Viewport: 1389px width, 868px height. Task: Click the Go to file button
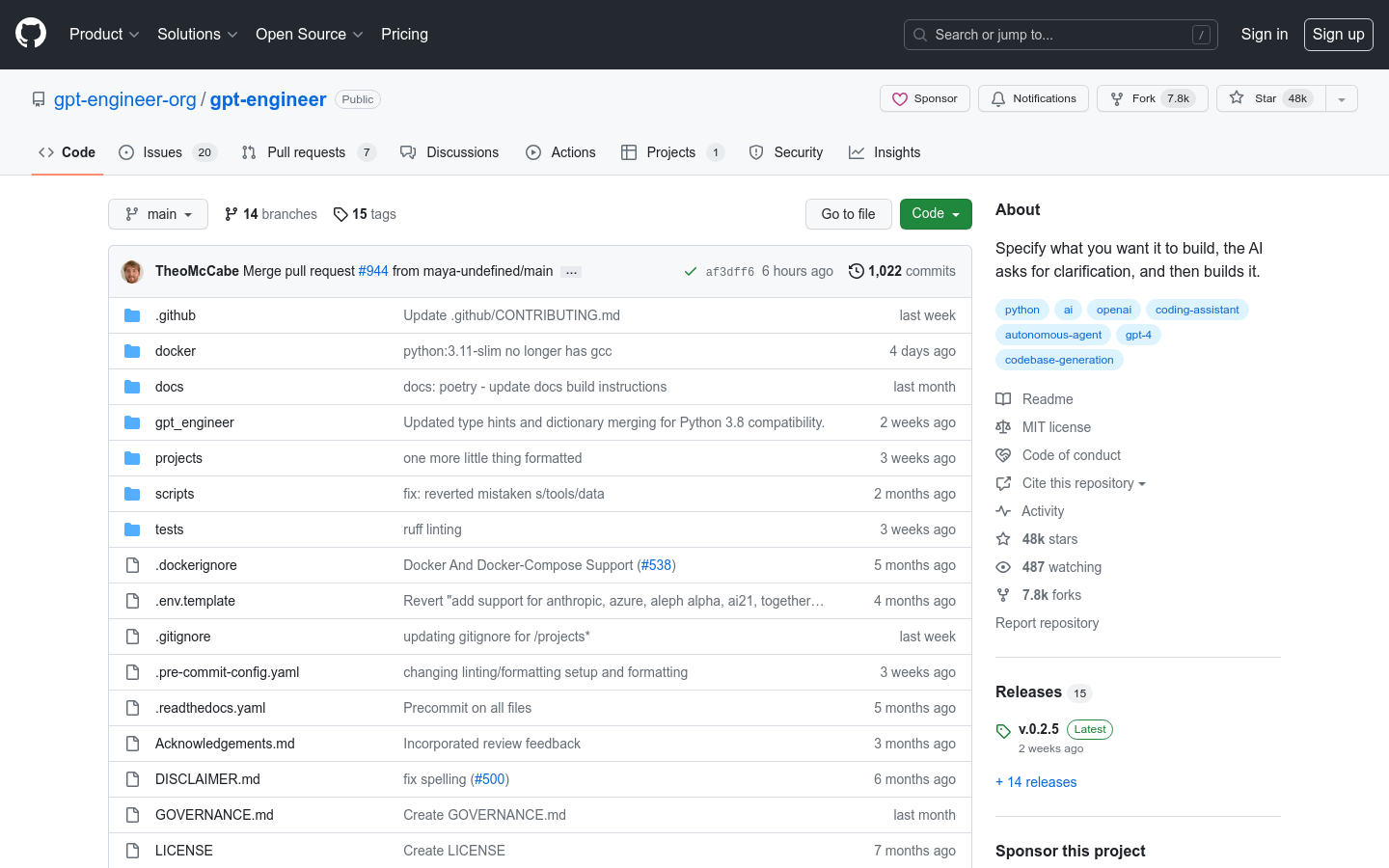(849, 214)
